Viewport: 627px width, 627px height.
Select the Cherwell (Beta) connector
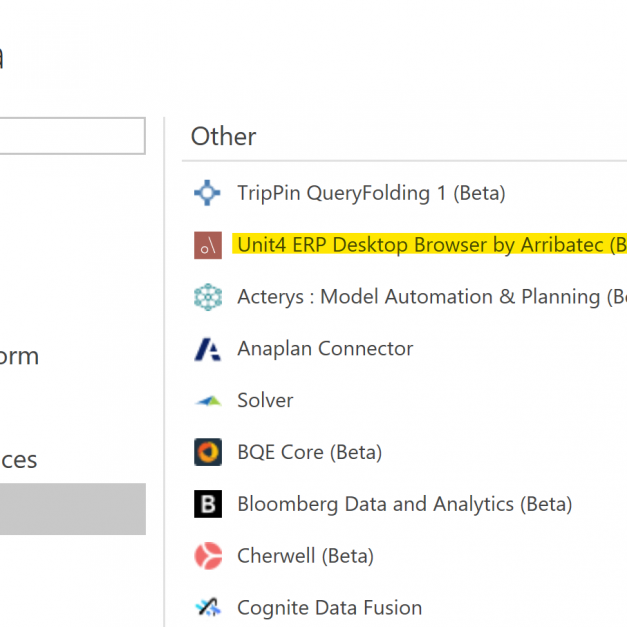306,556
